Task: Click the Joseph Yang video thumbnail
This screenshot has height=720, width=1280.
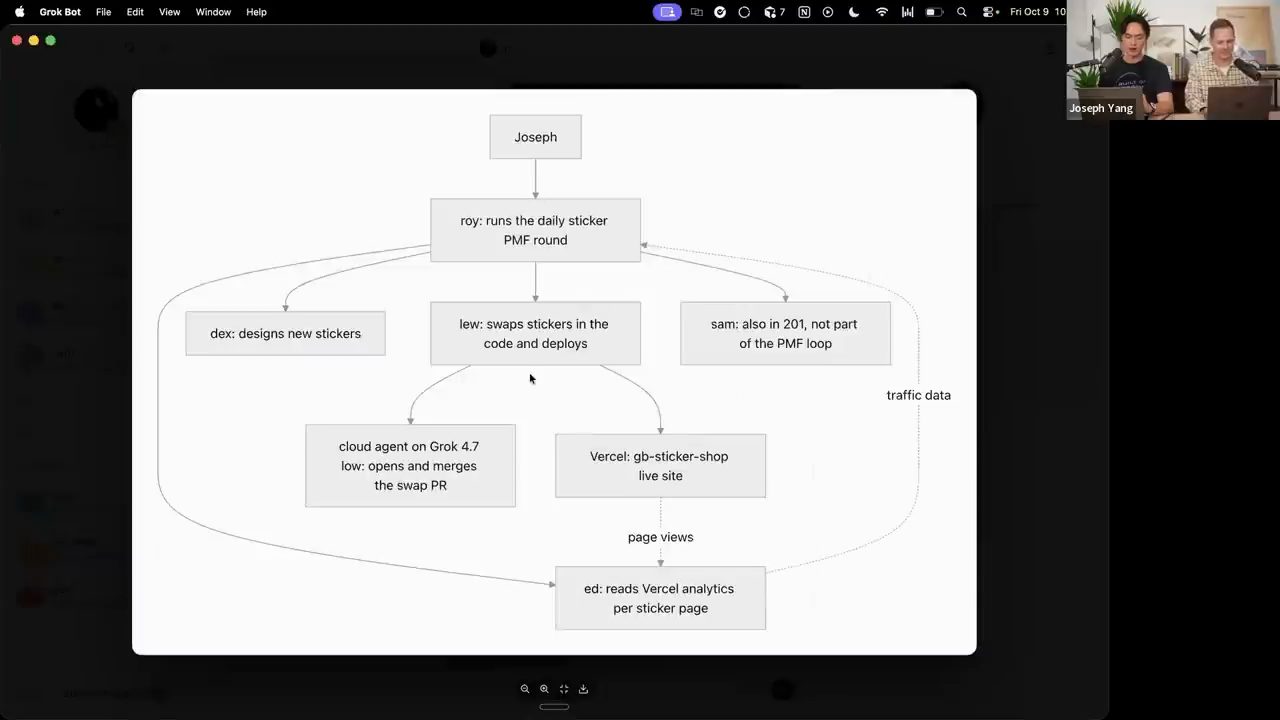Action: pos(1173,60)
